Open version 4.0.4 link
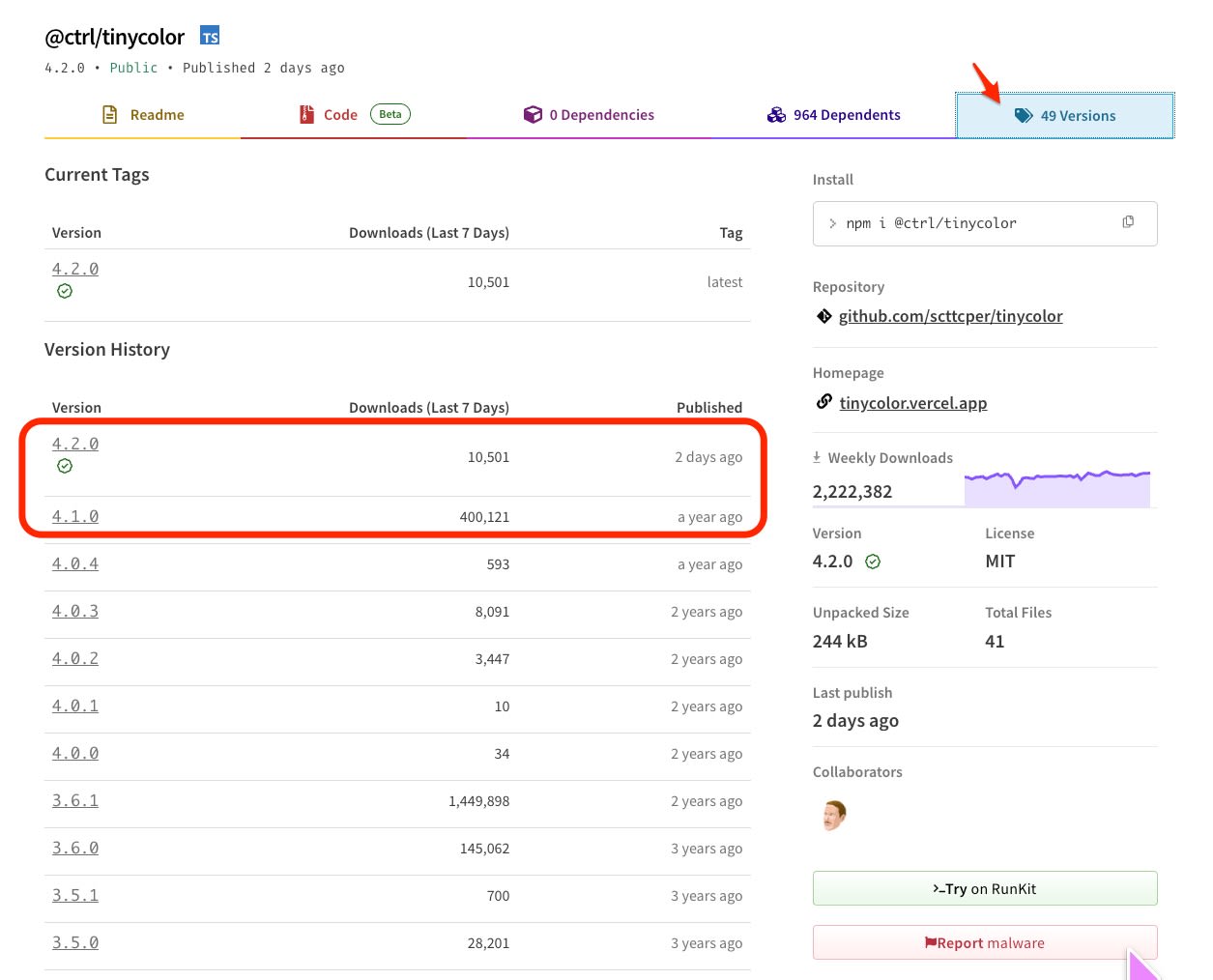The width and height of the screenshot is (1213, 980). tap(75, 563)
